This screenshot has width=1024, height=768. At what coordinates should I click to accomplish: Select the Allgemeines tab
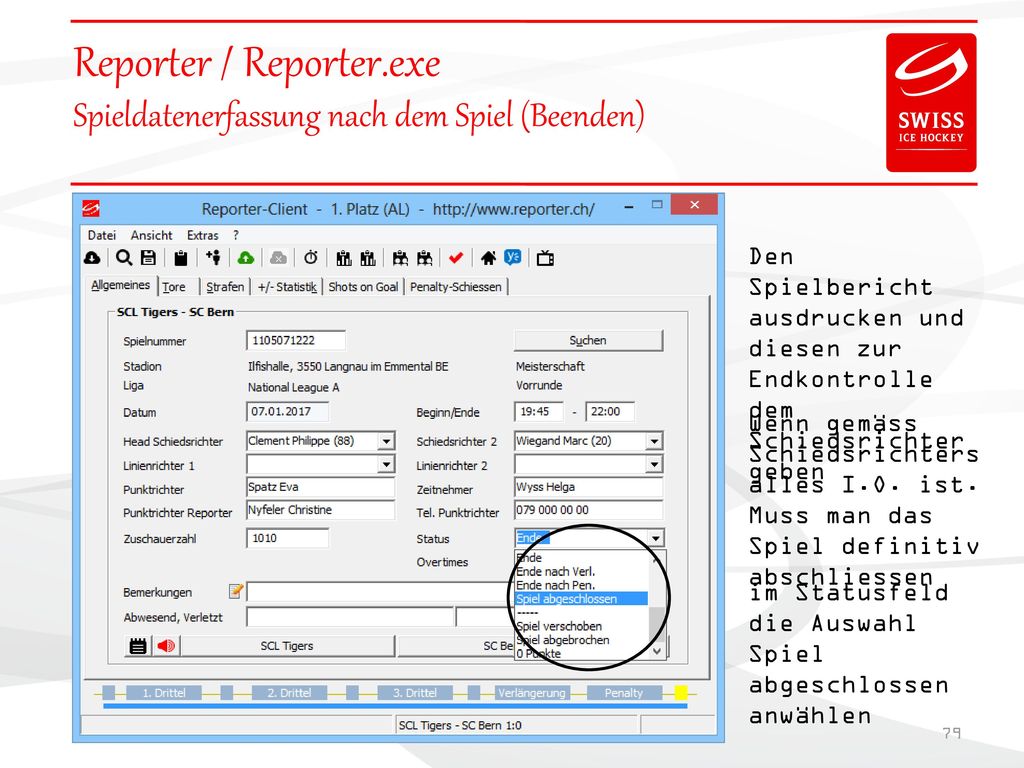pos(120,285)
